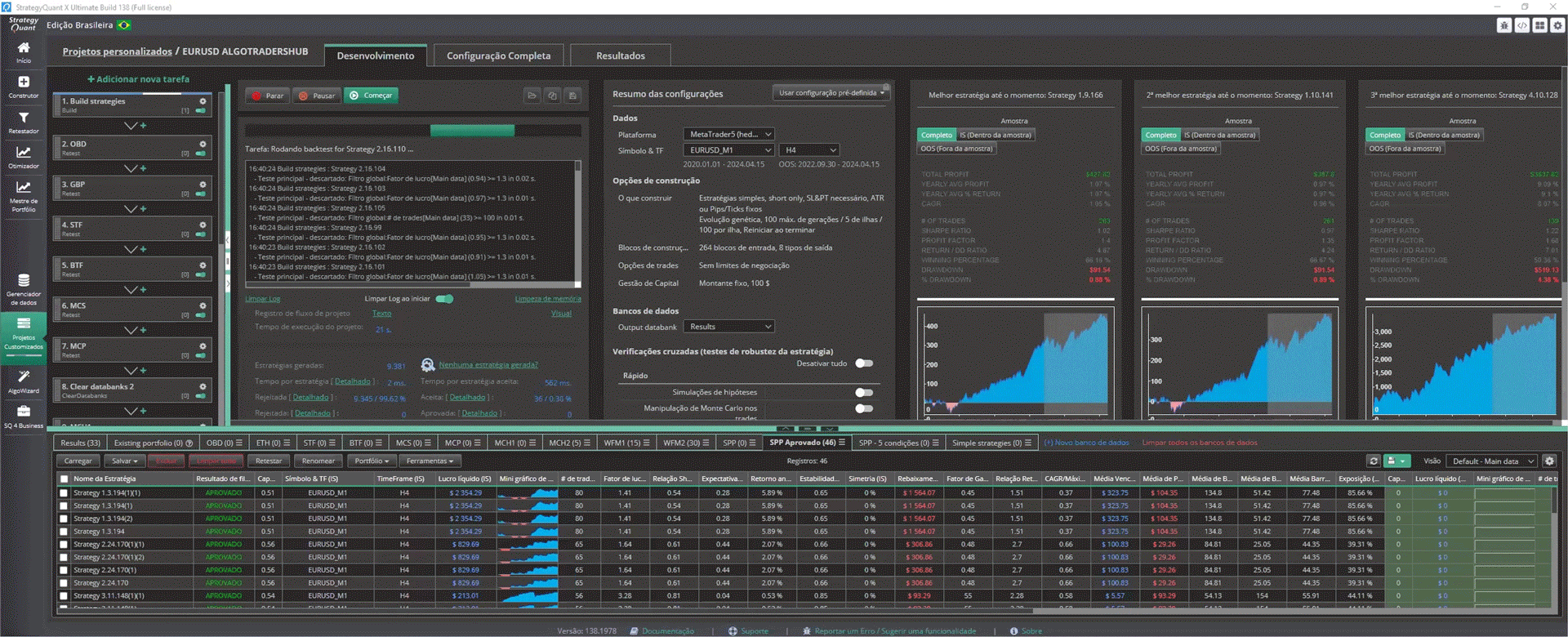Open Gerenciador de dados database icon

[x=24, y=280]
